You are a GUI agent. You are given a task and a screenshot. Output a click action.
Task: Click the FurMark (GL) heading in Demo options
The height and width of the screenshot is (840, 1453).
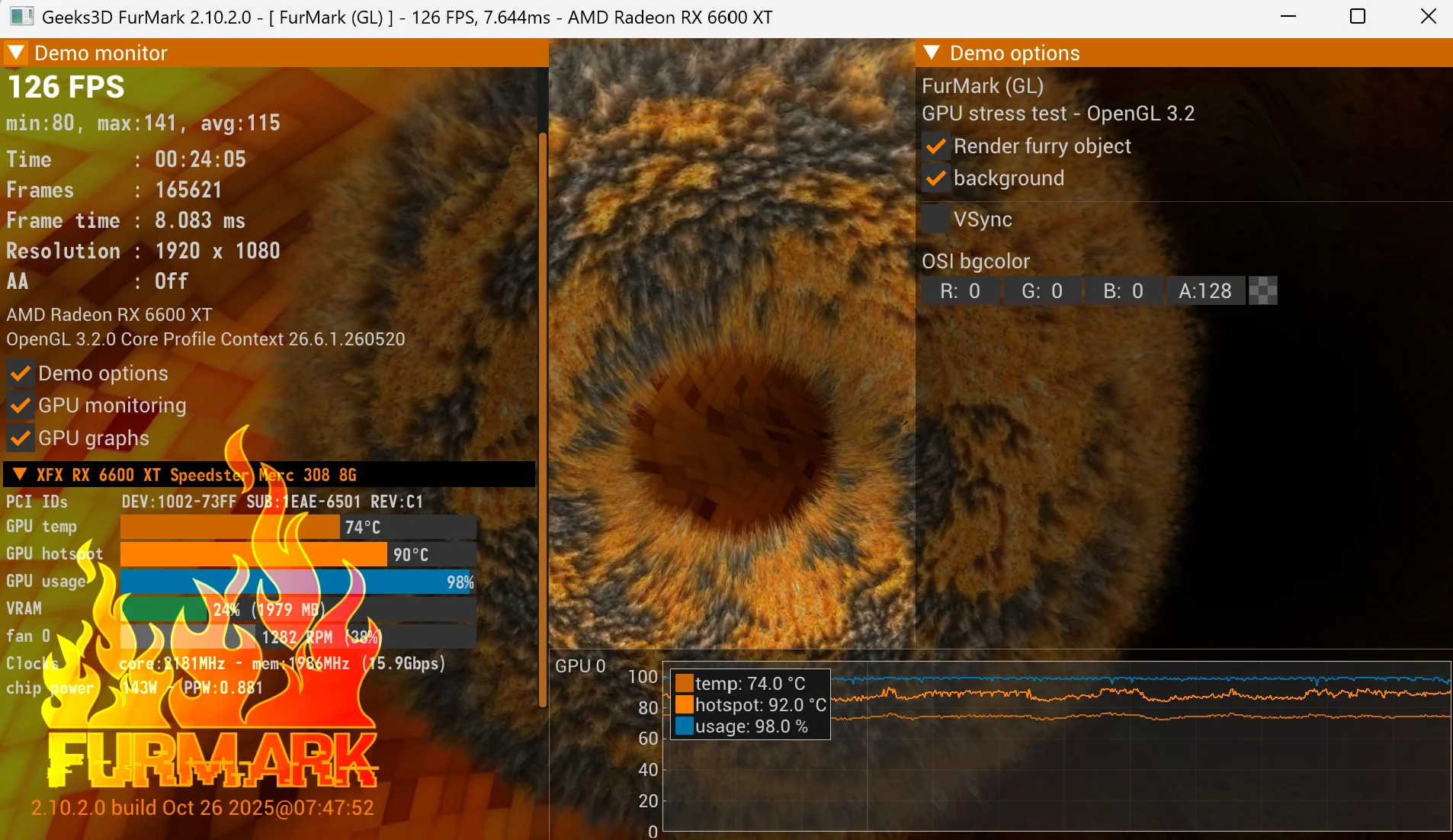[x=983, y=85]
